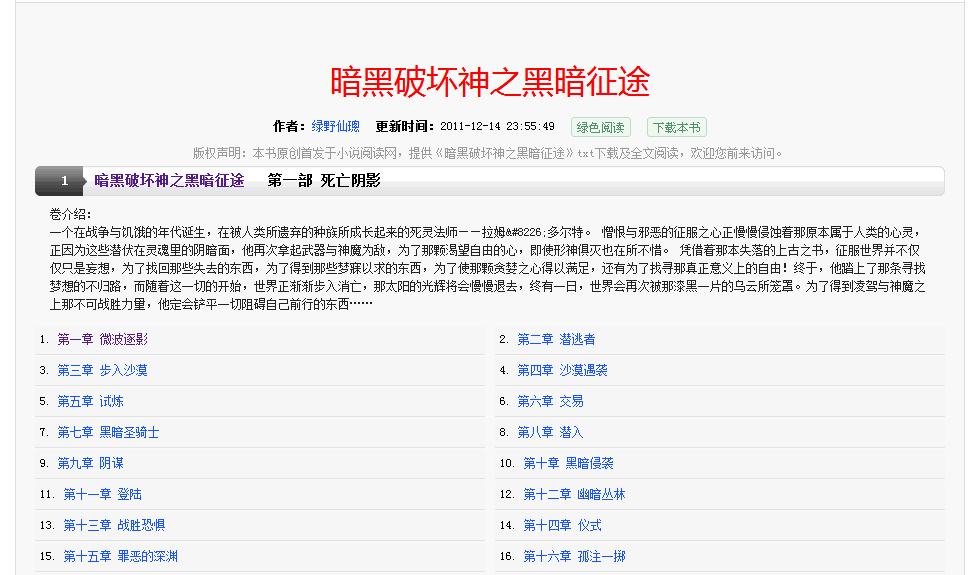The width and height of the screenshot is (970, 575).
Task: Open chapter 第三章 步入沙漠
Action: [103, 371]
